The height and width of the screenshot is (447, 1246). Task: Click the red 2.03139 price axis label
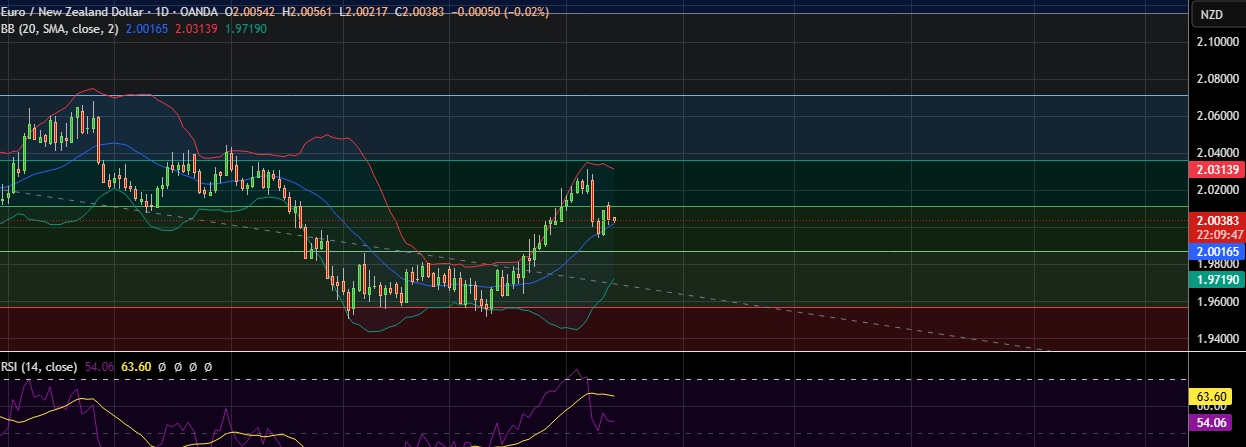click(x=1215, y=172)
